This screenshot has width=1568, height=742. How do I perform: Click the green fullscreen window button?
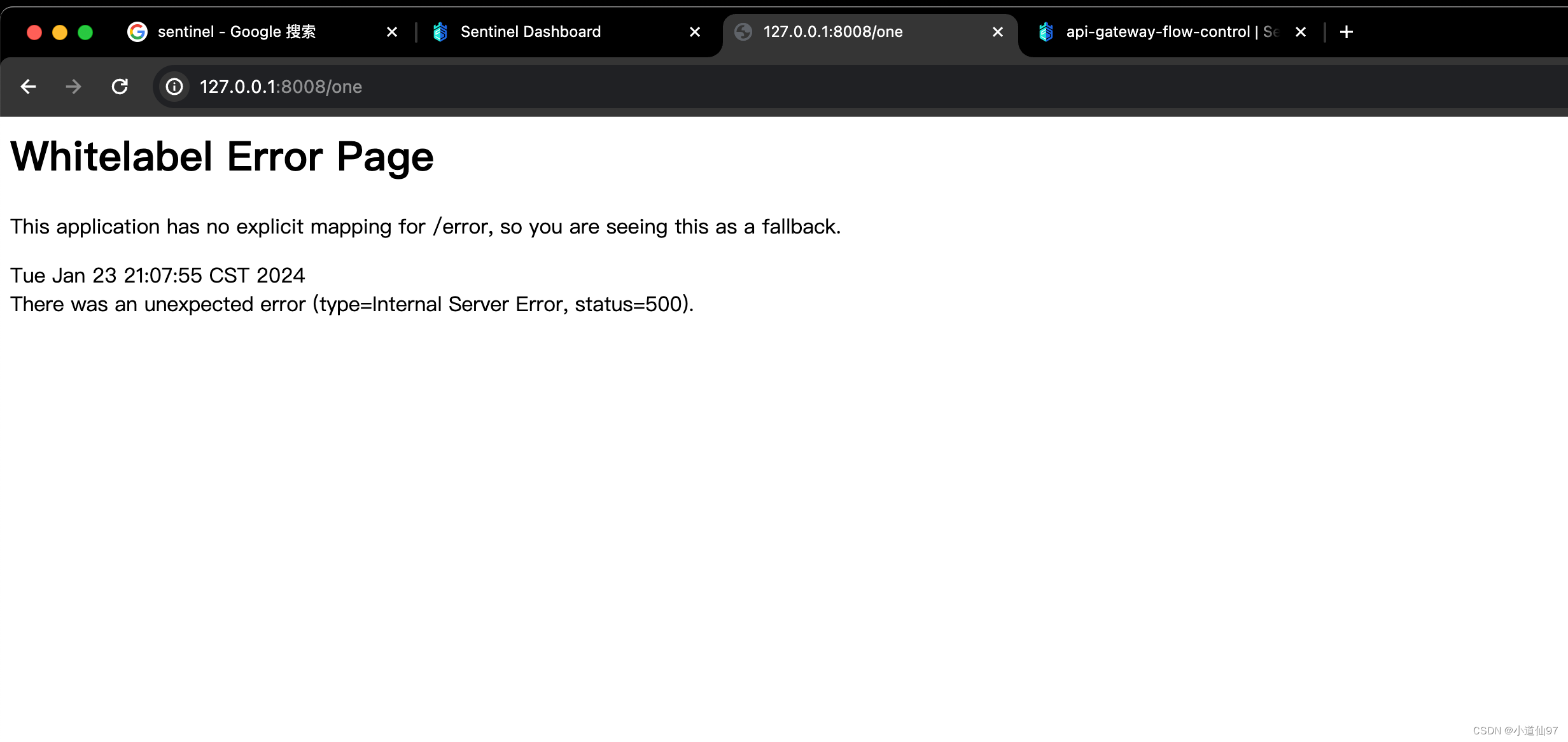tap(85, 32)
